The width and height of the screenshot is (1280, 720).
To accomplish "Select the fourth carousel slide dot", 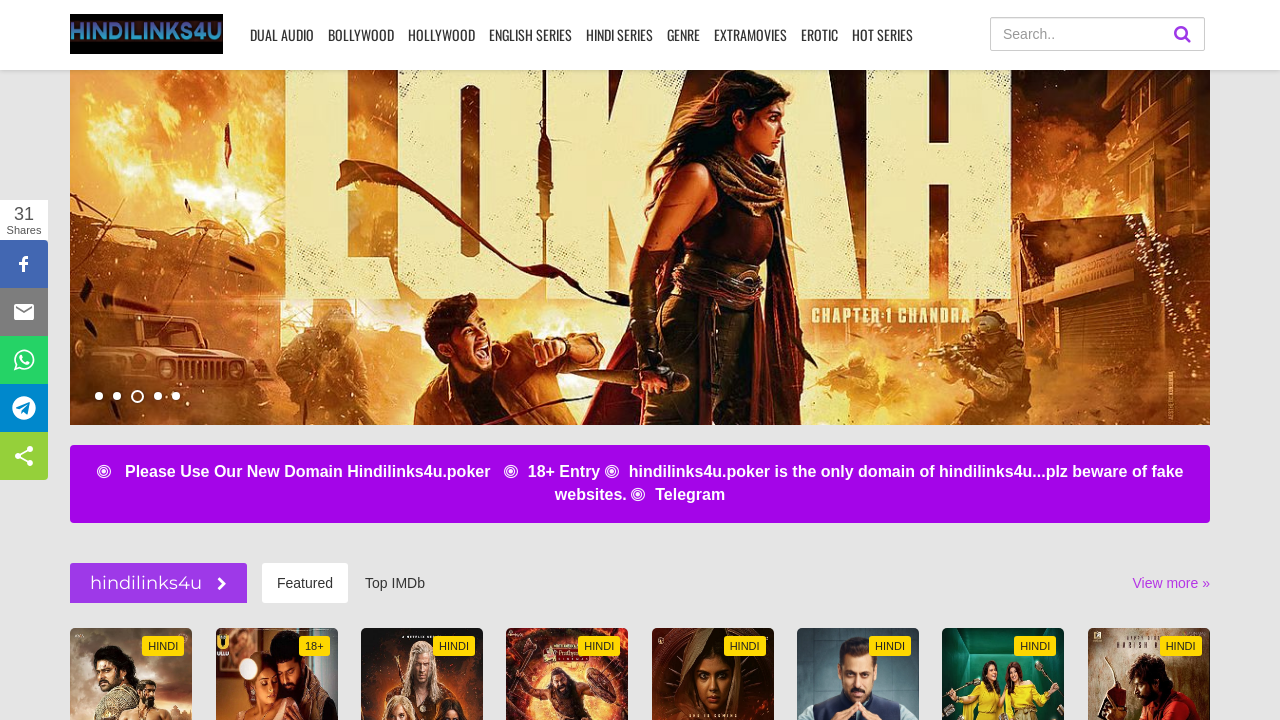I will [x=158, y=396].
